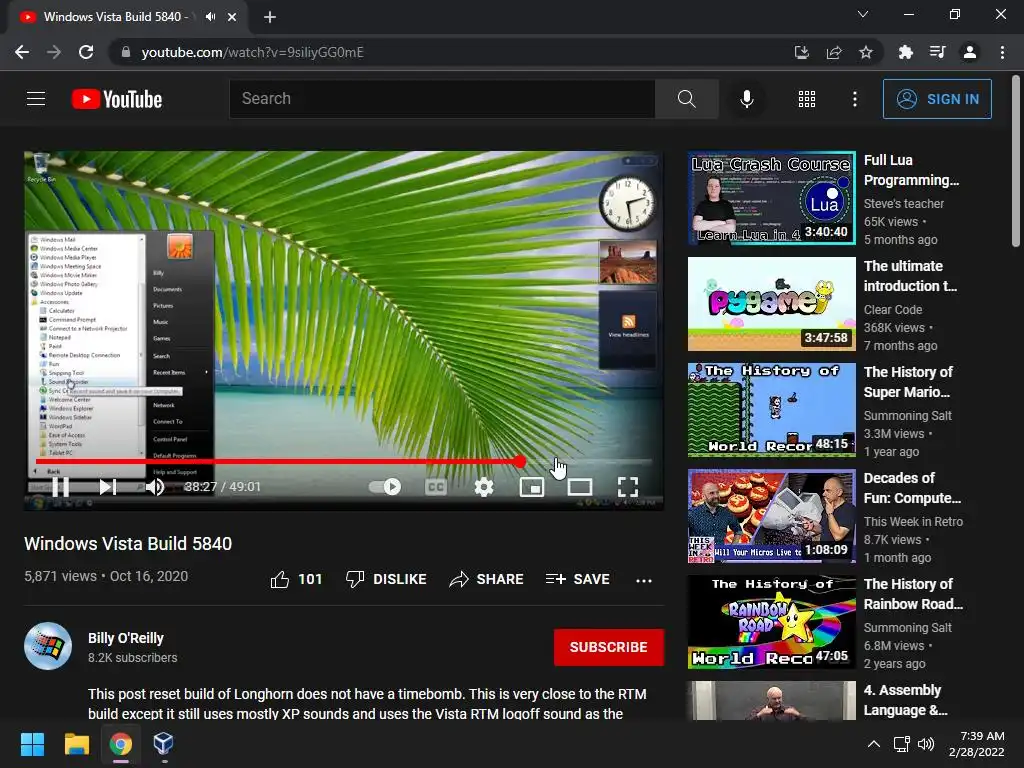Start voice search with microphone icon
The width and height of the screenshot is (1024, 768).
746,99
